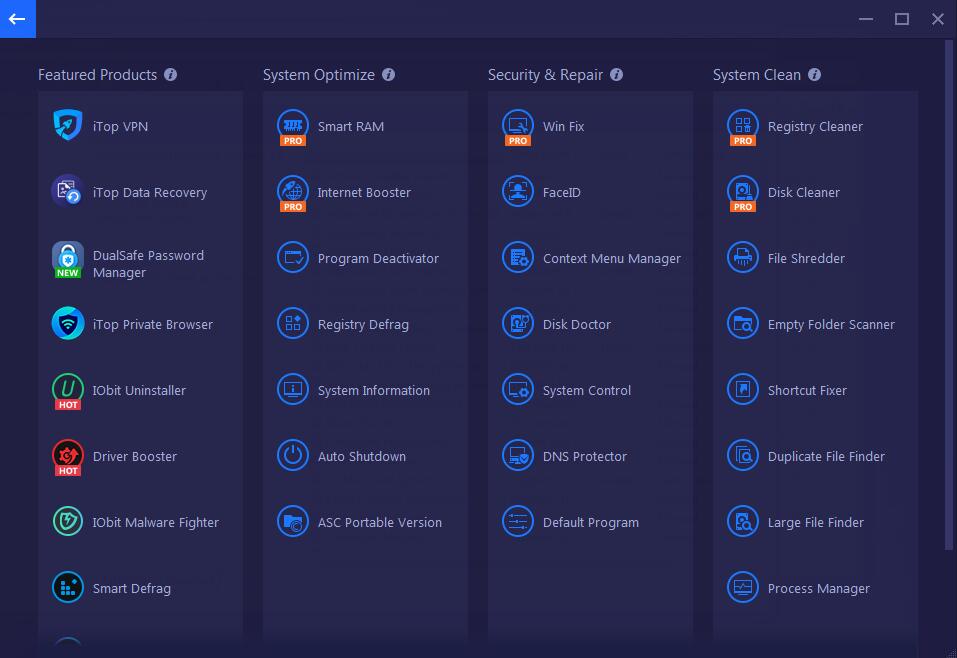Viewport: 957px width, 658px height.
Task: Click the Security & Repair heading
Action: coord(545,75)
